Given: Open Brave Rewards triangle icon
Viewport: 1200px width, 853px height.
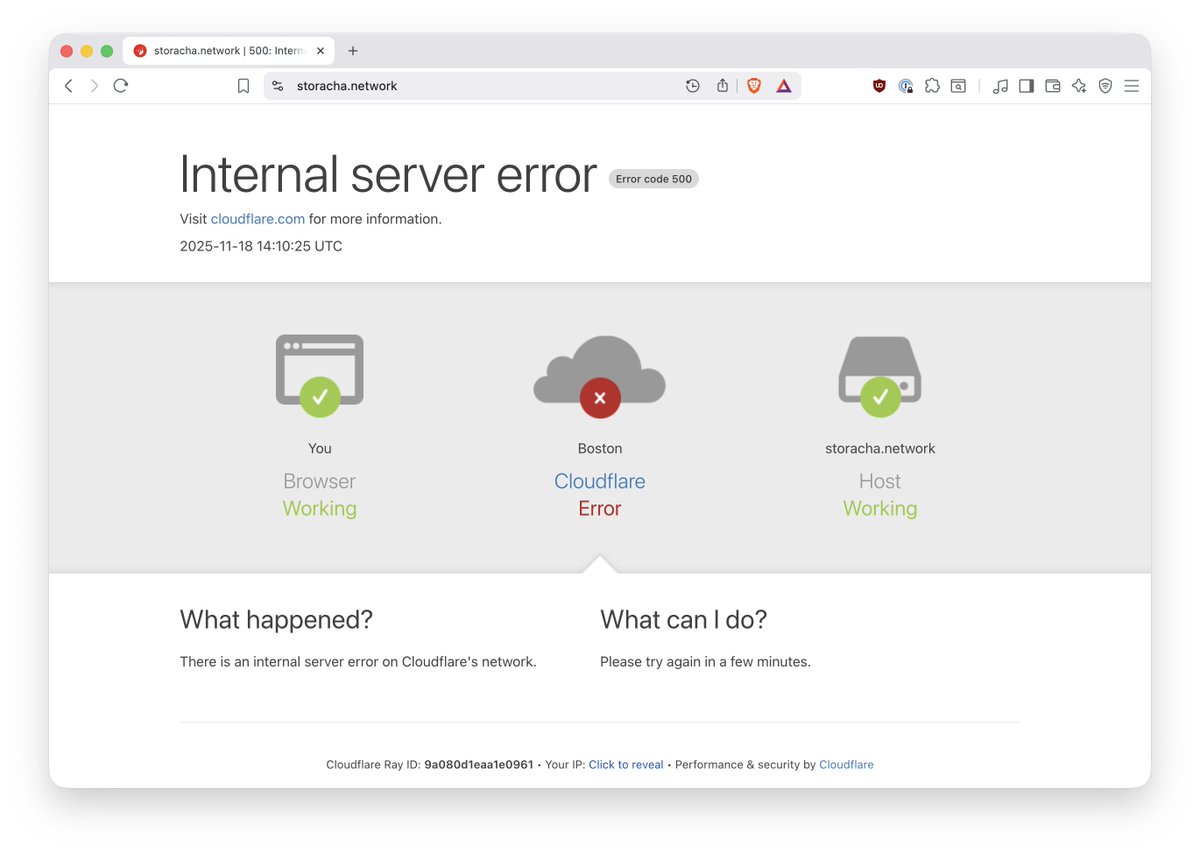Looking at the screenshot, I should coord(784,86).
